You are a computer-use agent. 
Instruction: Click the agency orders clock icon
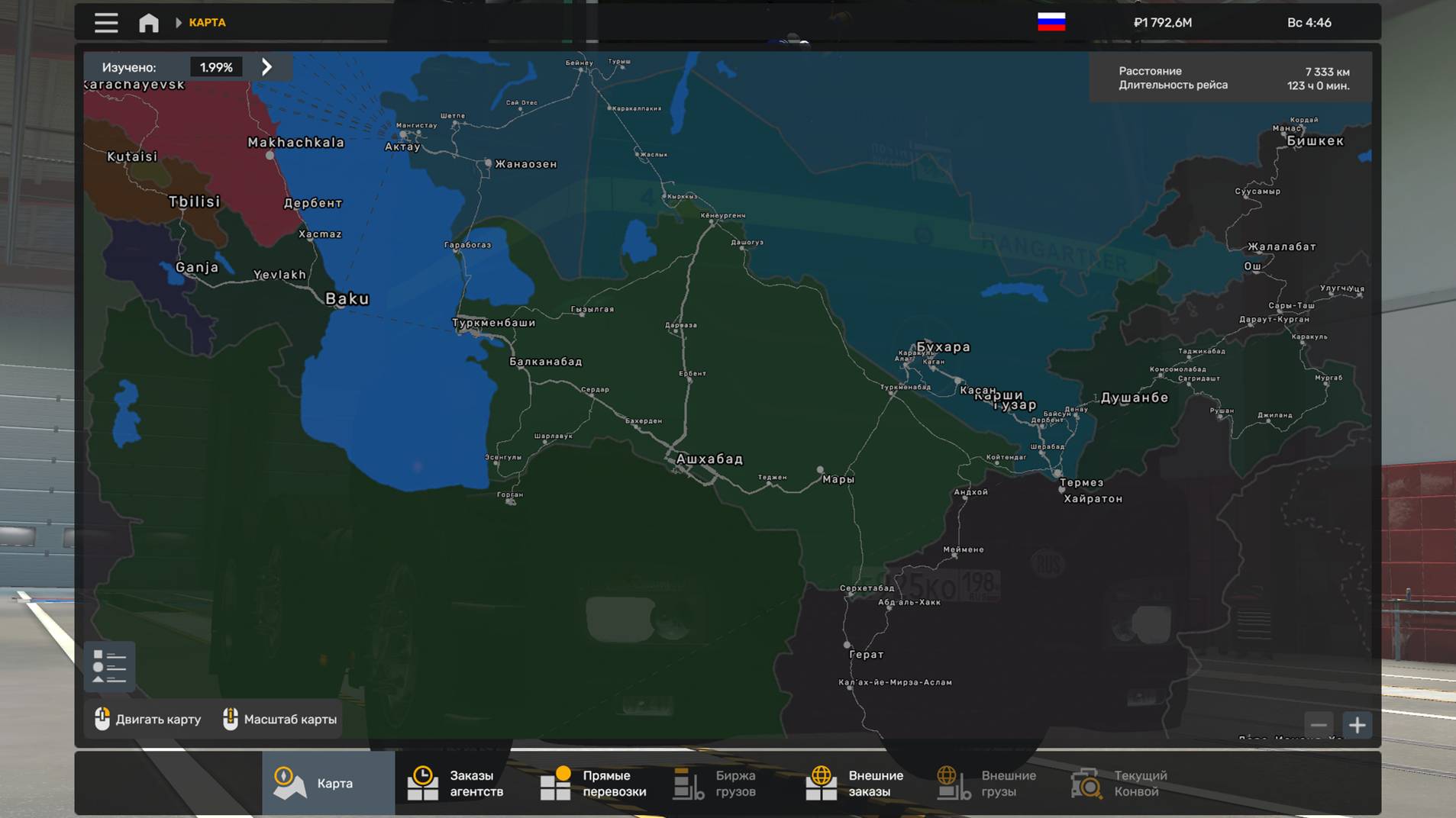(x=422, y=783)
